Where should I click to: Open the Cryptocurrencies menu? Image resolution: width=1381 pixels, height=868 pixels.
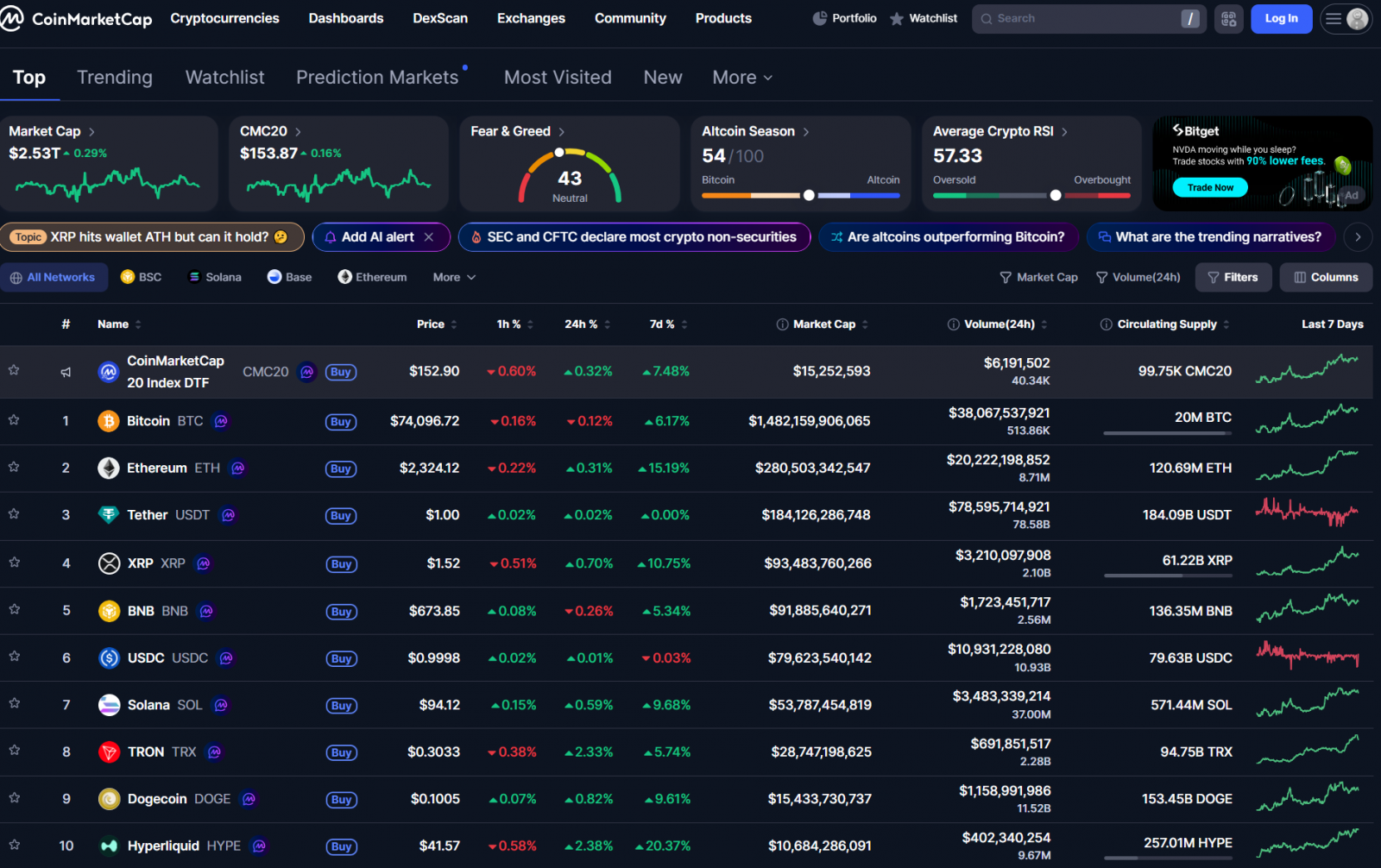(224, 18)
